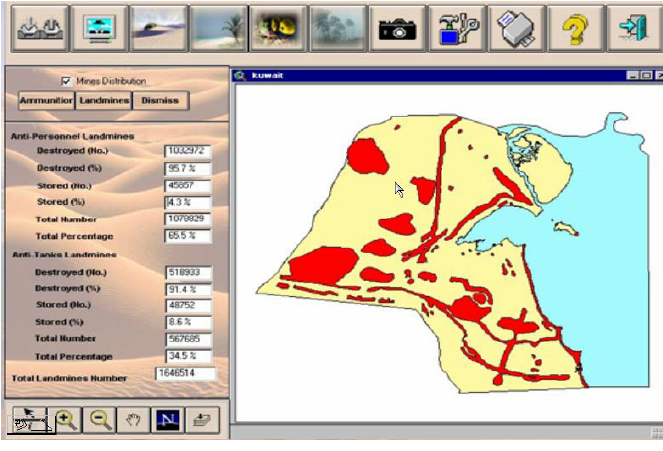
Task: Click the layers stack tool icon
Action: click(x=203, y=420)
